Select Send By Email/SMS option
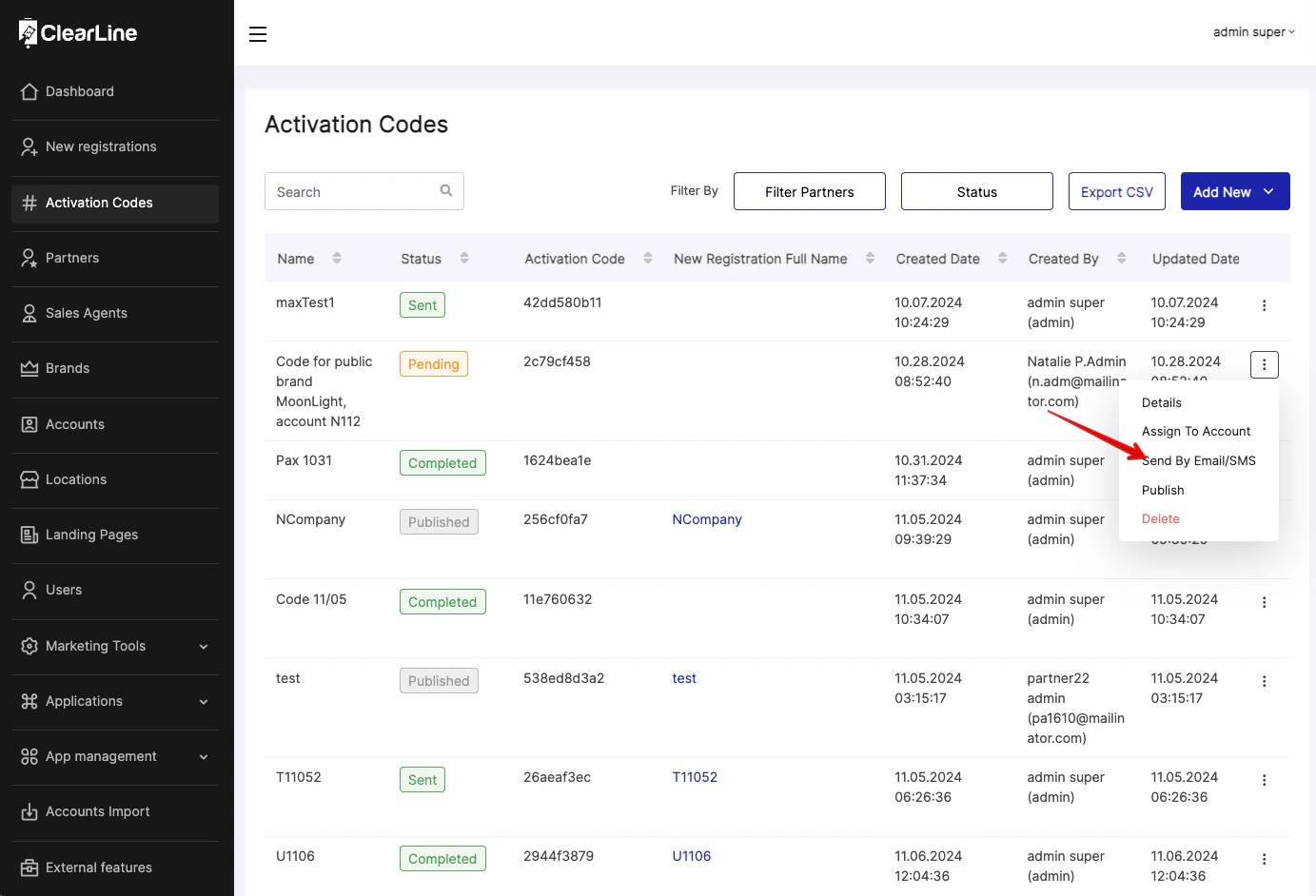1316x896 pixels. (1199, 460)
